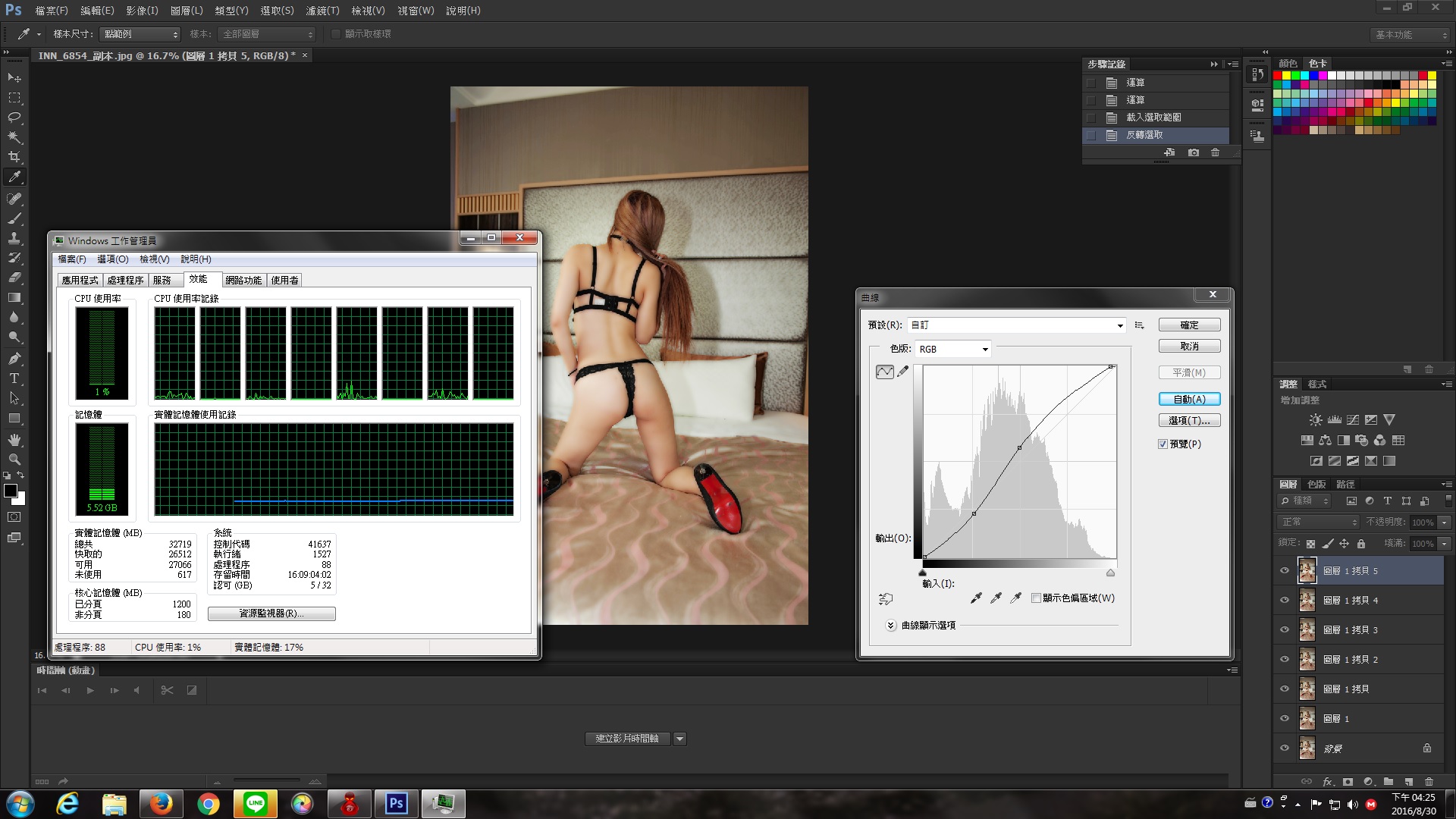
Task: Open the 預設 preset dropdown in Curves
Action: pyautogui.click(x=1016, y=325)
